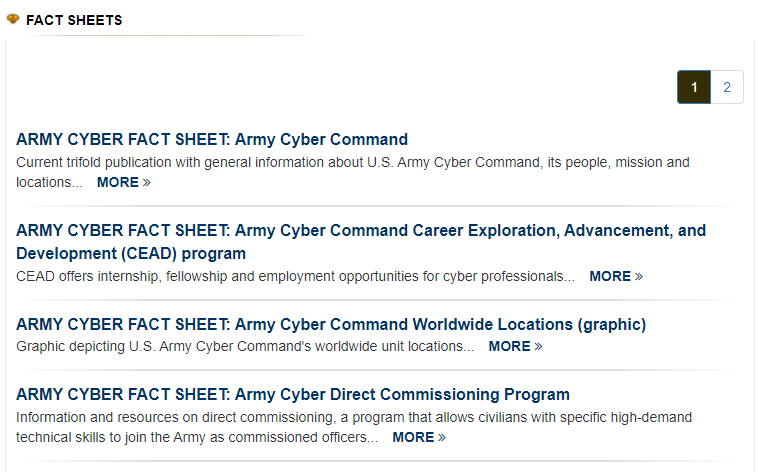Open the Army Cyber Command fact sheet title
Image resolution: width=758 pixels, height=472 pixels.
(212, 139)
